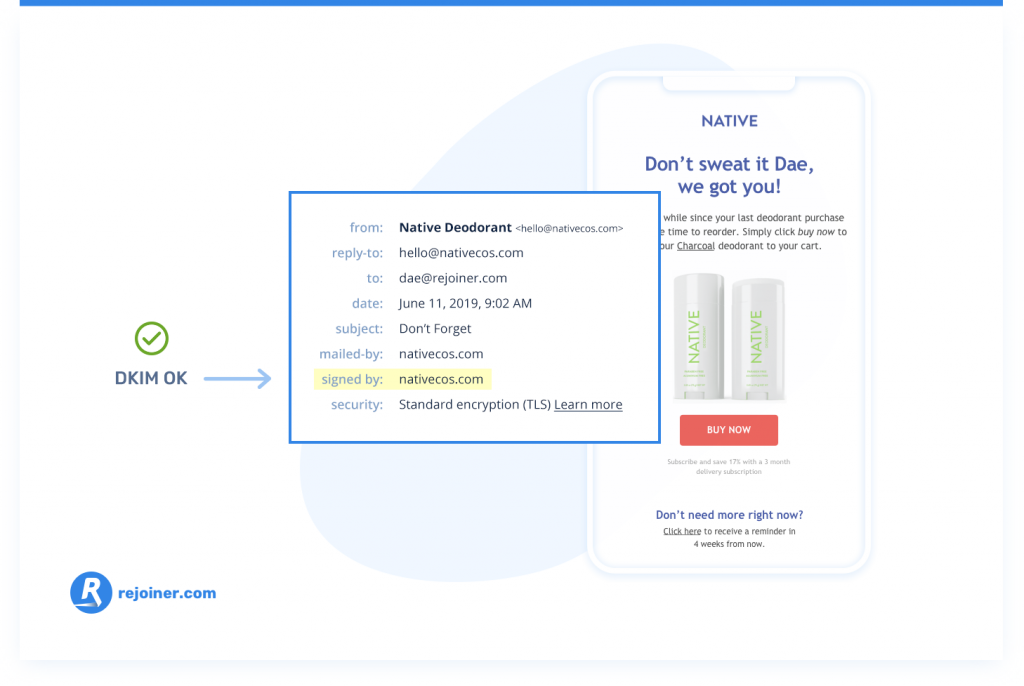Screen dimensions: 1024x686
Task: Select the reply-to hello@nativecos.com value
Action: point(461,253)
